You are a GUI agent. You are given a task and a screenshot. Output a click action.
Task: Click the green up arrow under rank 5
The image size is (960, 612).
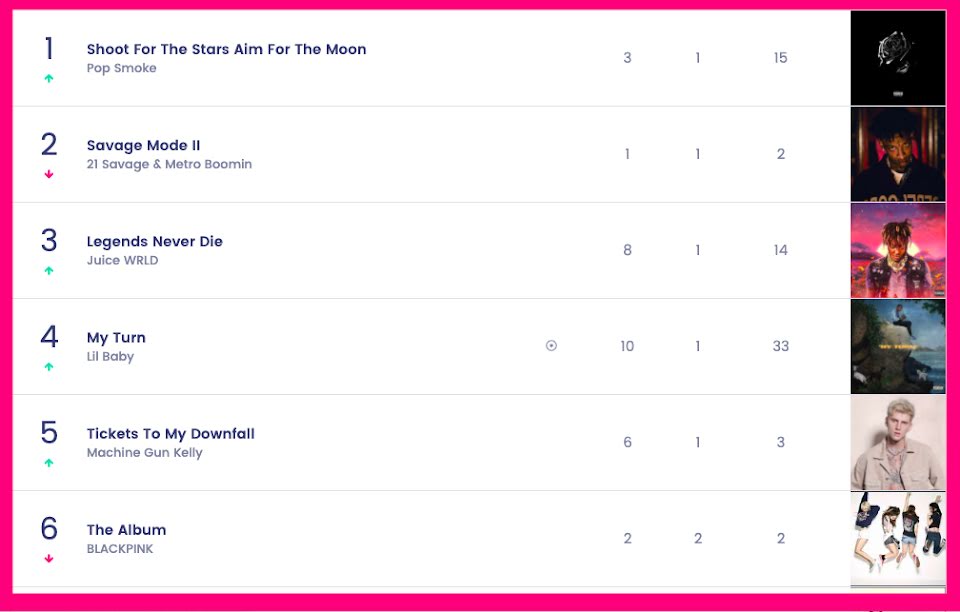[49, 463]
